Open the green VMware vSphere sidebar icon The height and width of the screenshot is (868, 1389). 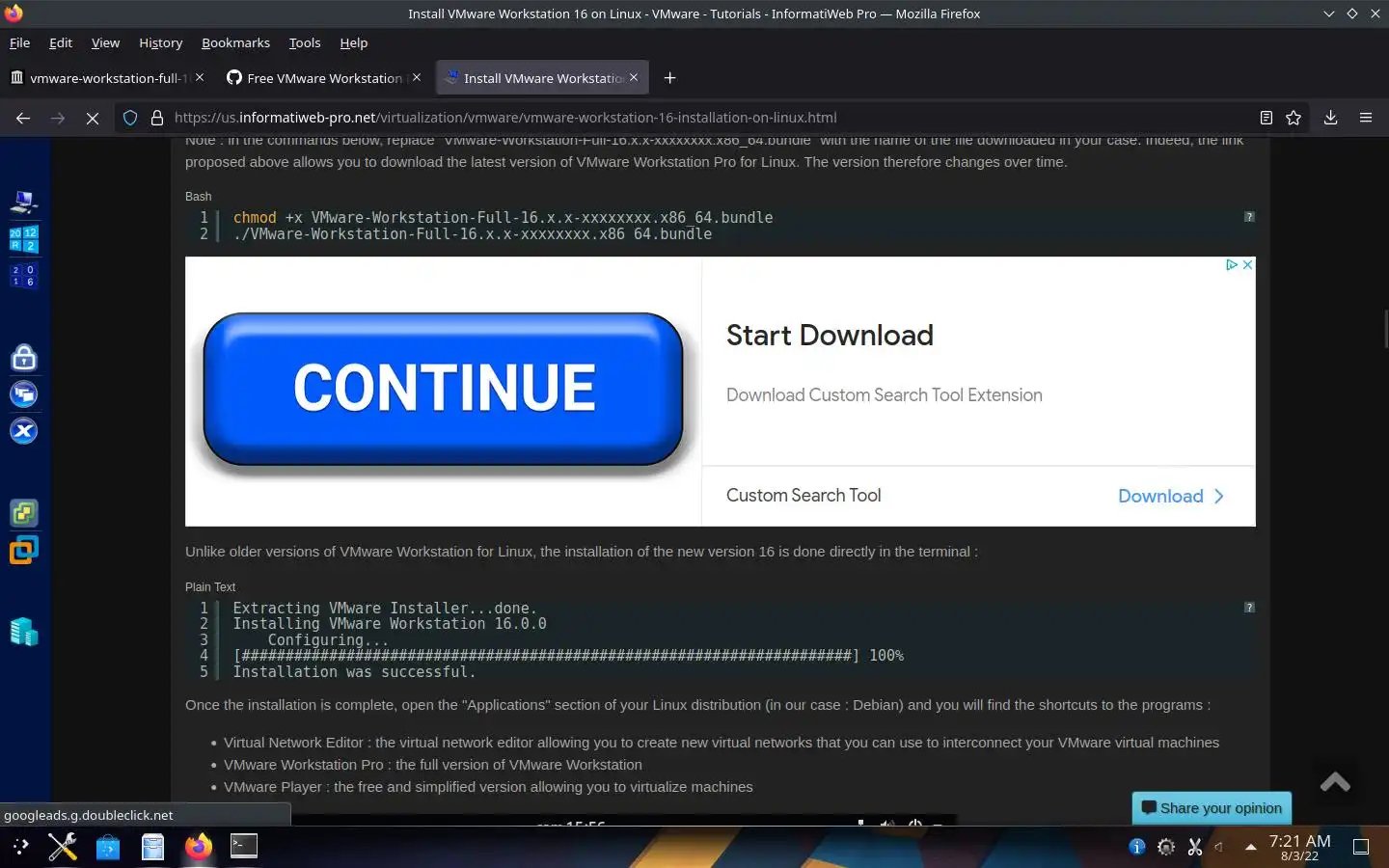[x=24, y=513]
